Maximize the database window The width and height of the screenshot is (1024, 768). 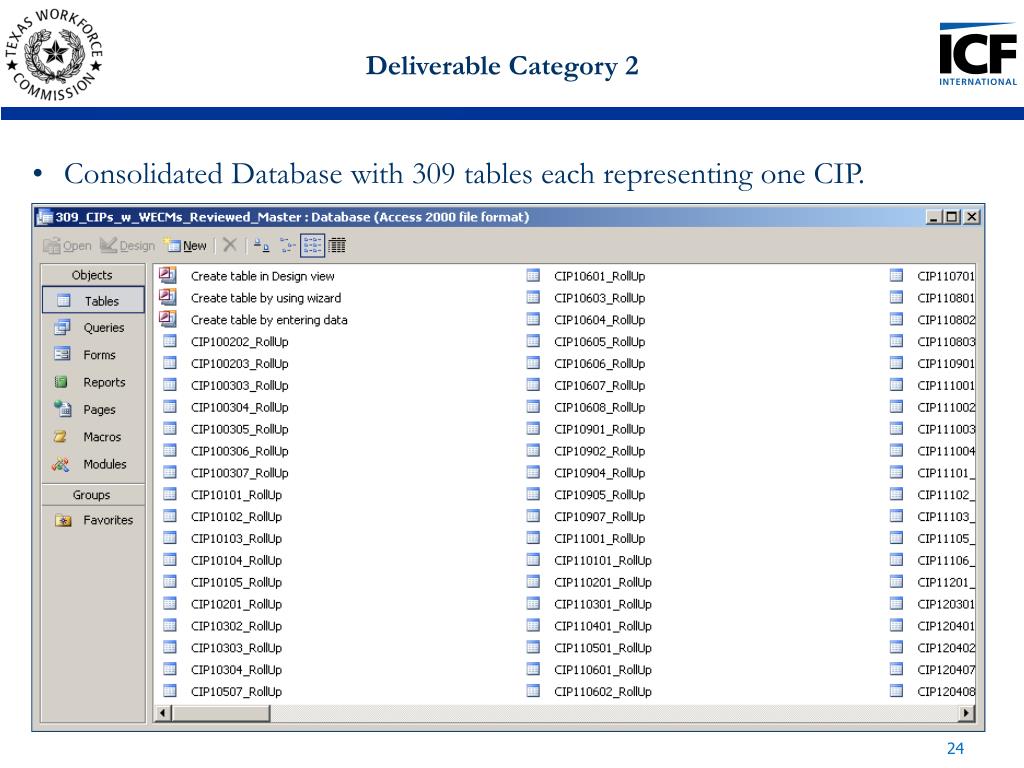[952, 216]
